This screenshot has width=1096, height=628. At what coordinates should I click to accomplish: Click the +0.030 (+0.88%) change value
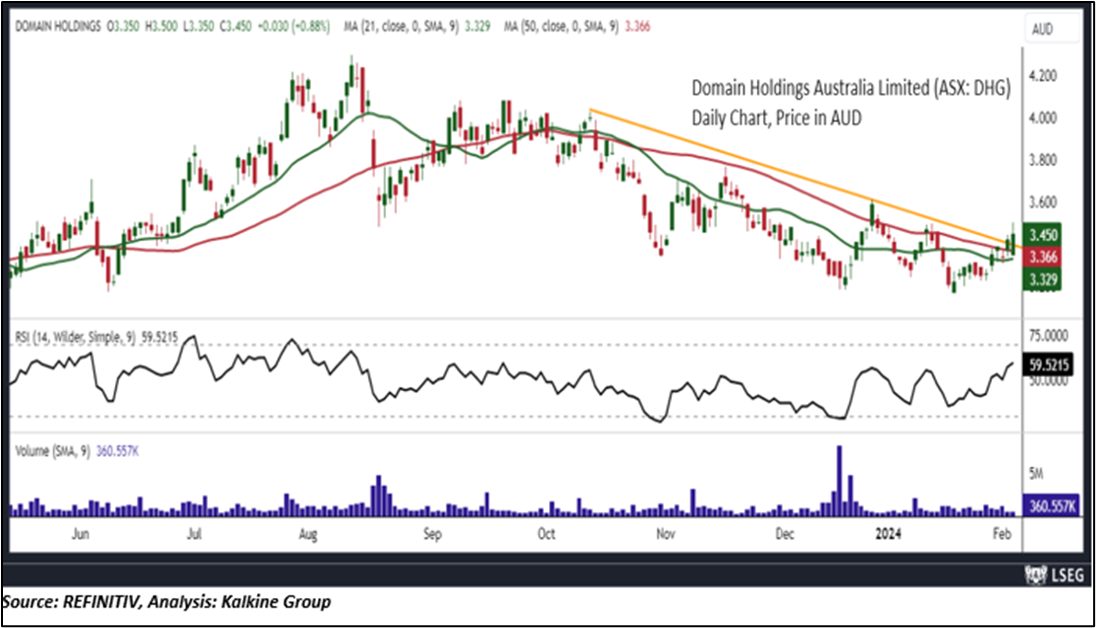pyautogui.click(x=294, y=27)
